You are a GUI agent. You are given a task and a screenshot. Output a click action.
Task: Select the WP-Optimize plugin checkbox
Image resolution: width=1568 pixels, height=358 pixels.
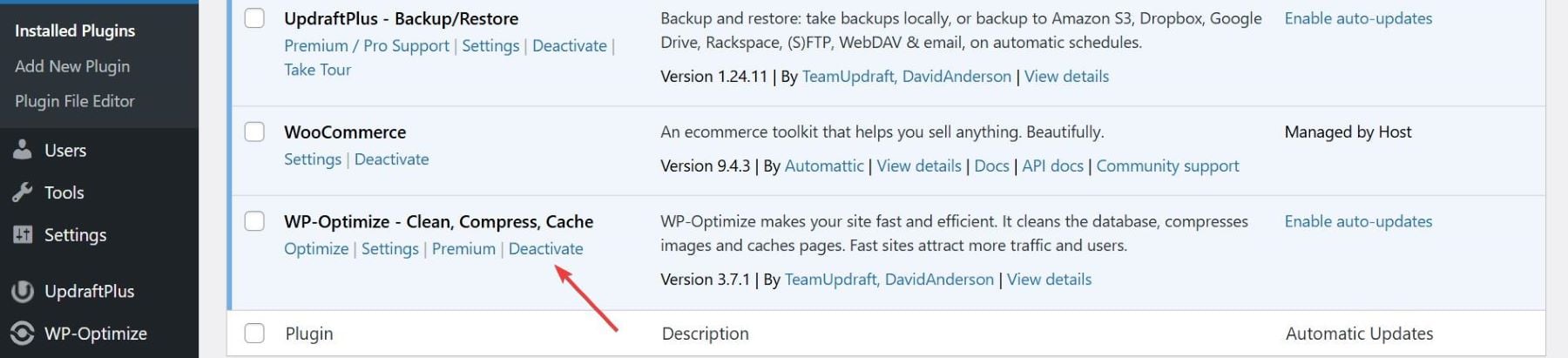click(254, 221)
